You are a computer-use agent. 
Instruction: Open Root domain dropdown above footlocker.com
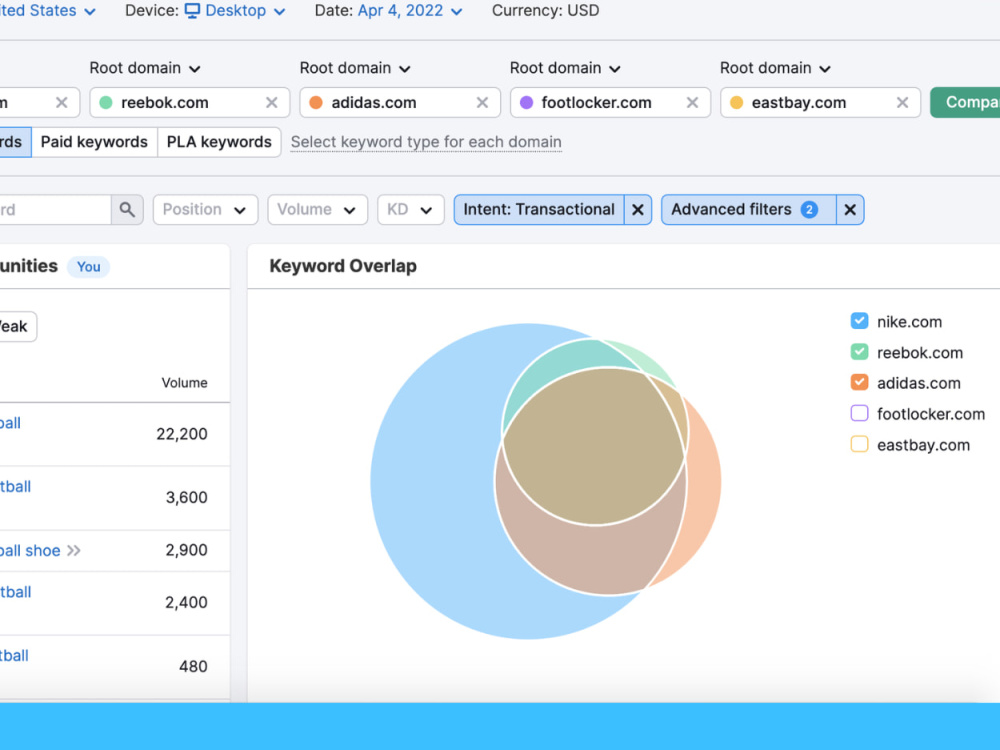tap(565, 68)
